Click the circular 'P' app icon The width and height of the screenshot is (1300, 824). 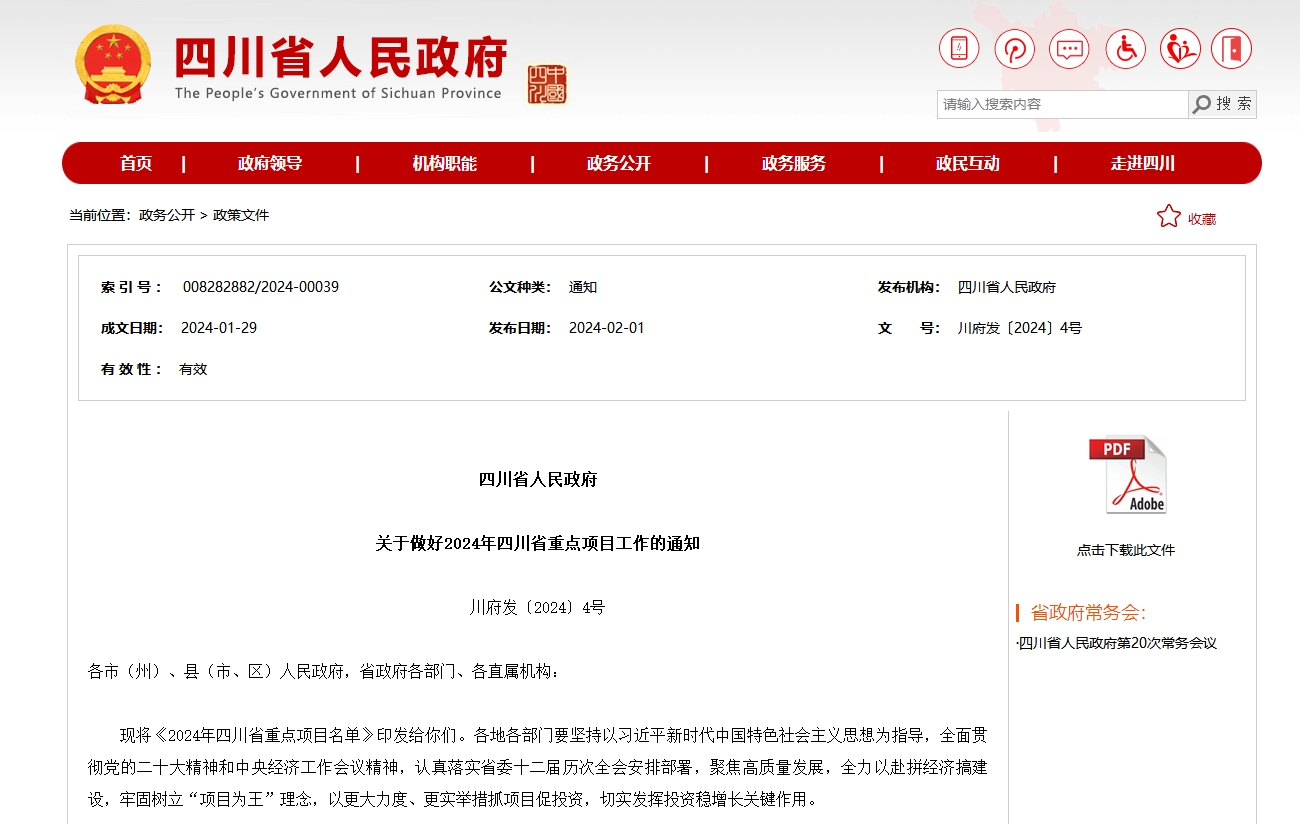pos(1014,48)
